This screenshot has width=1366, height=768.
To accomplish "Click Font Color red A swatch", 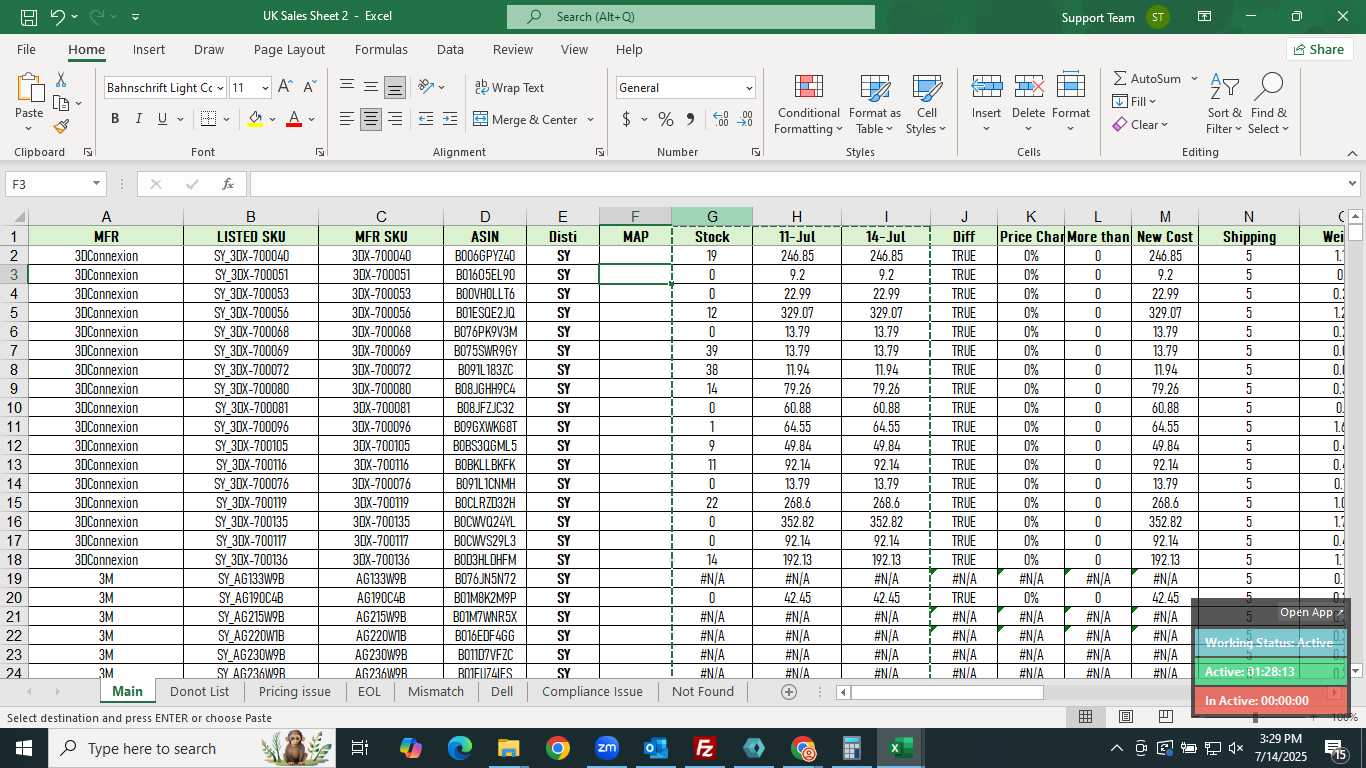I will [x=294, y=119].
